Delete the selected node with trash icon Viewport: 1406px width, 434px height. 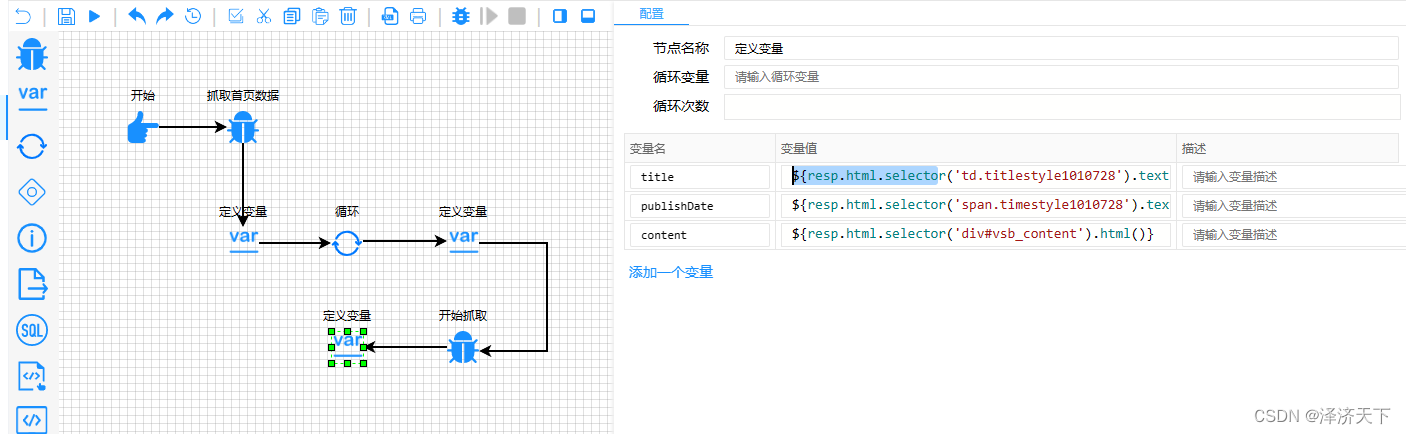pos(348,16)
